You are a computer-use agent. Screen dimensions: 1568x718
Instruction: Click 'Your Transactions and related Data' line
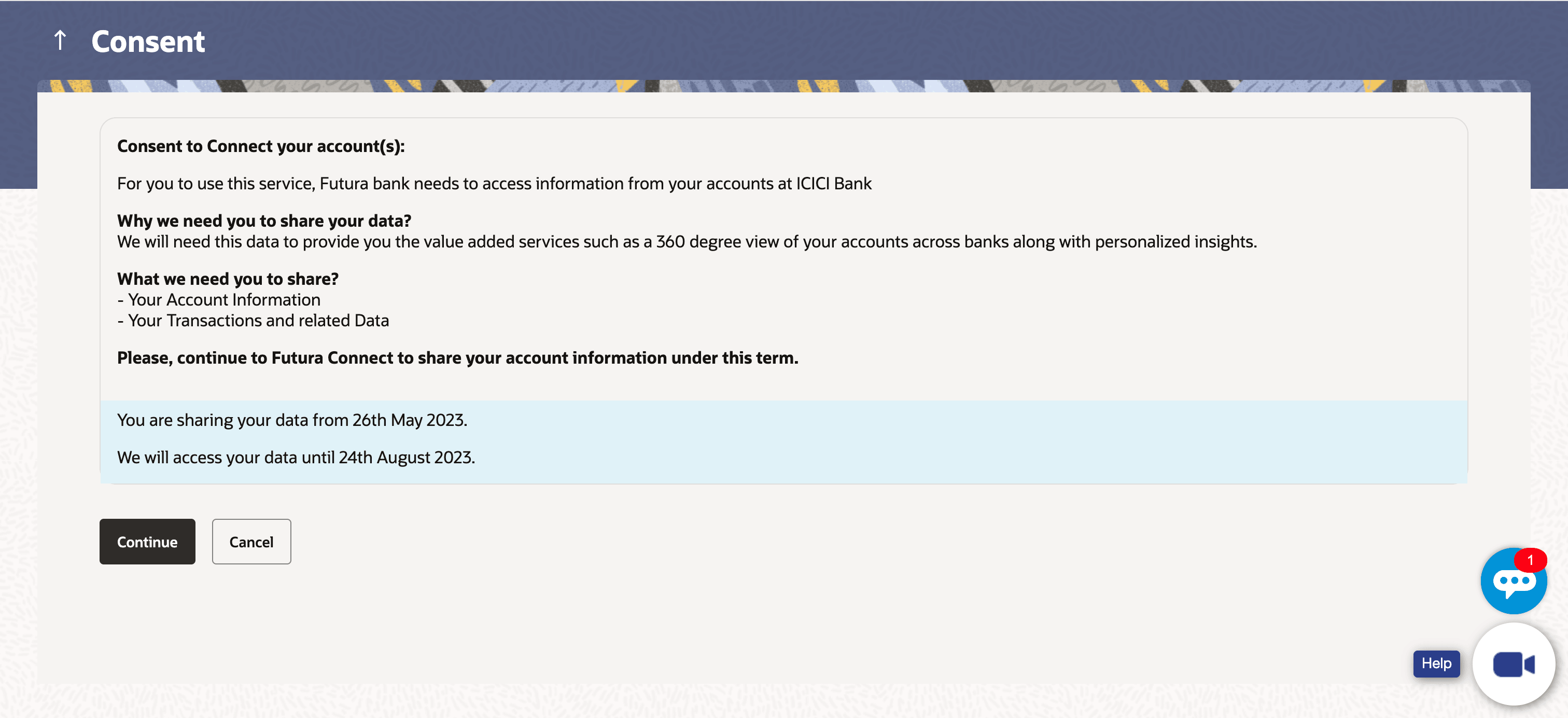pyautogui.click(x=258, y=320)
